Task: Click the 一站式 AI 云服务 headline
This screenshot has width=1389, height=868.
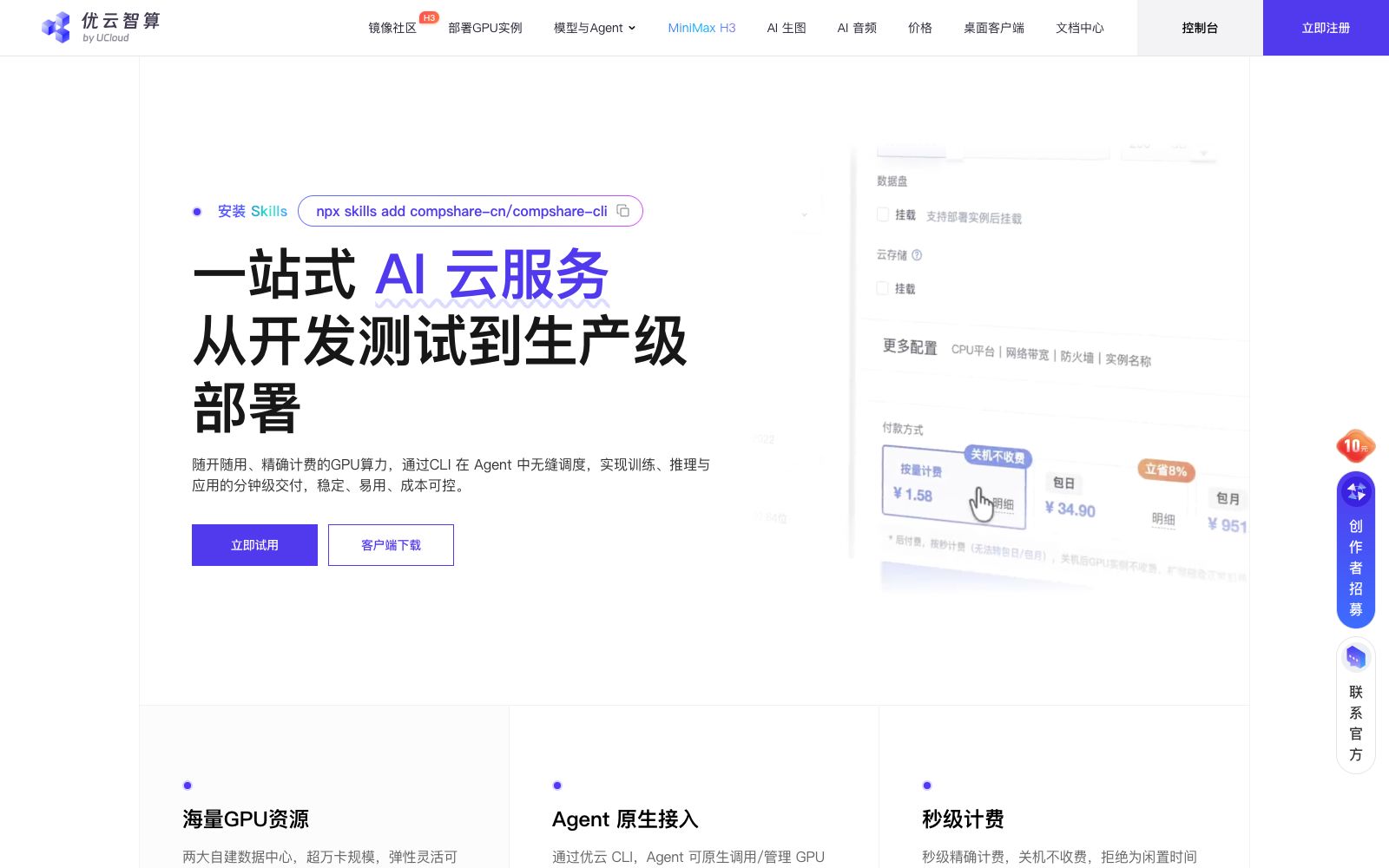Action: click(401, 274)
